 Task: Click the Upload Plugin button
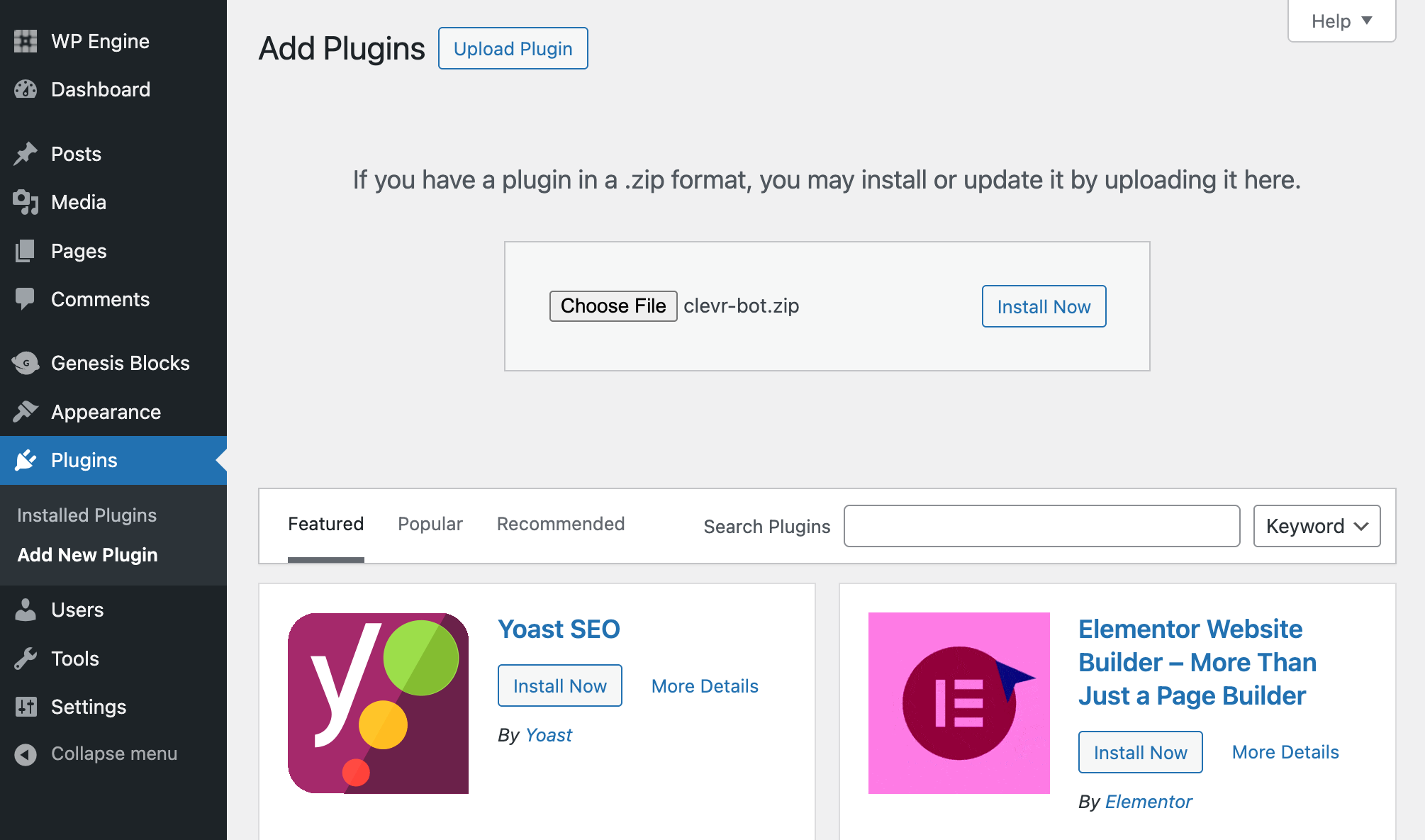[x=513, y=48]
